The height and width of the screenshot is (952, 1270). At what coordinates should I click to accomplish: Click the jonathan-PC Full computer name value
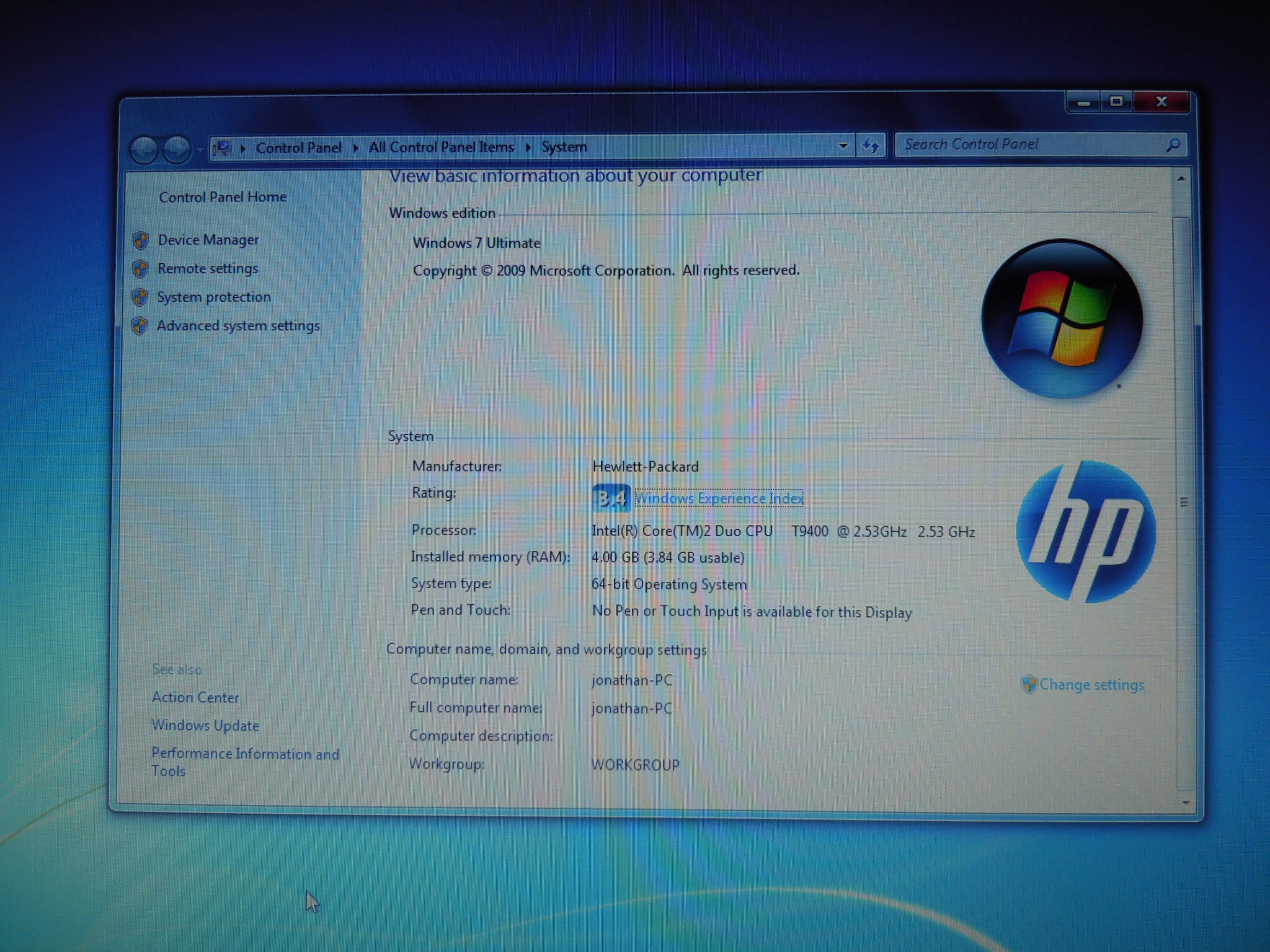(631, 708)
